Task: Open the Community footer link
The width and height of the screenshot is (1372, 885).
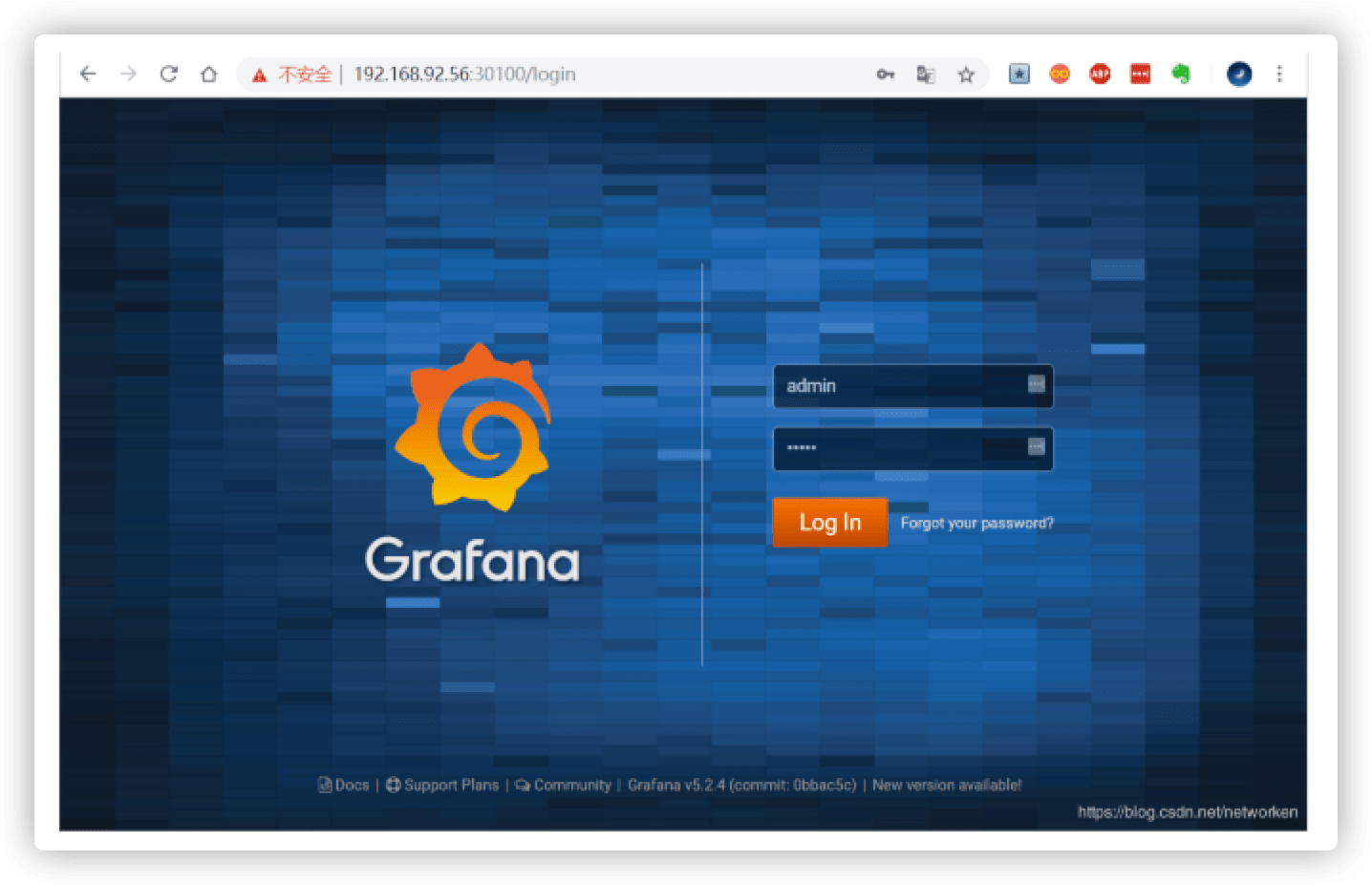Action: (563, 785)
